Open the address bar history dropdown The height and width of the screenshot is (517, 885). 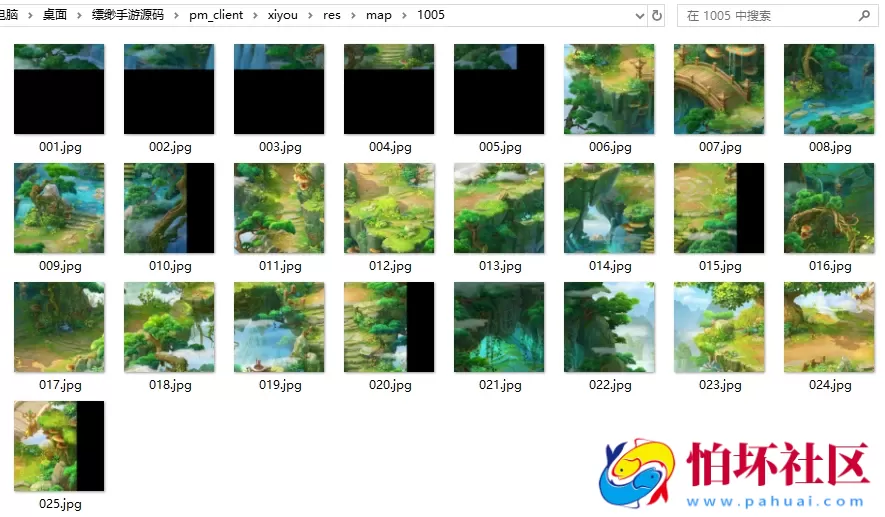(640, 16)
